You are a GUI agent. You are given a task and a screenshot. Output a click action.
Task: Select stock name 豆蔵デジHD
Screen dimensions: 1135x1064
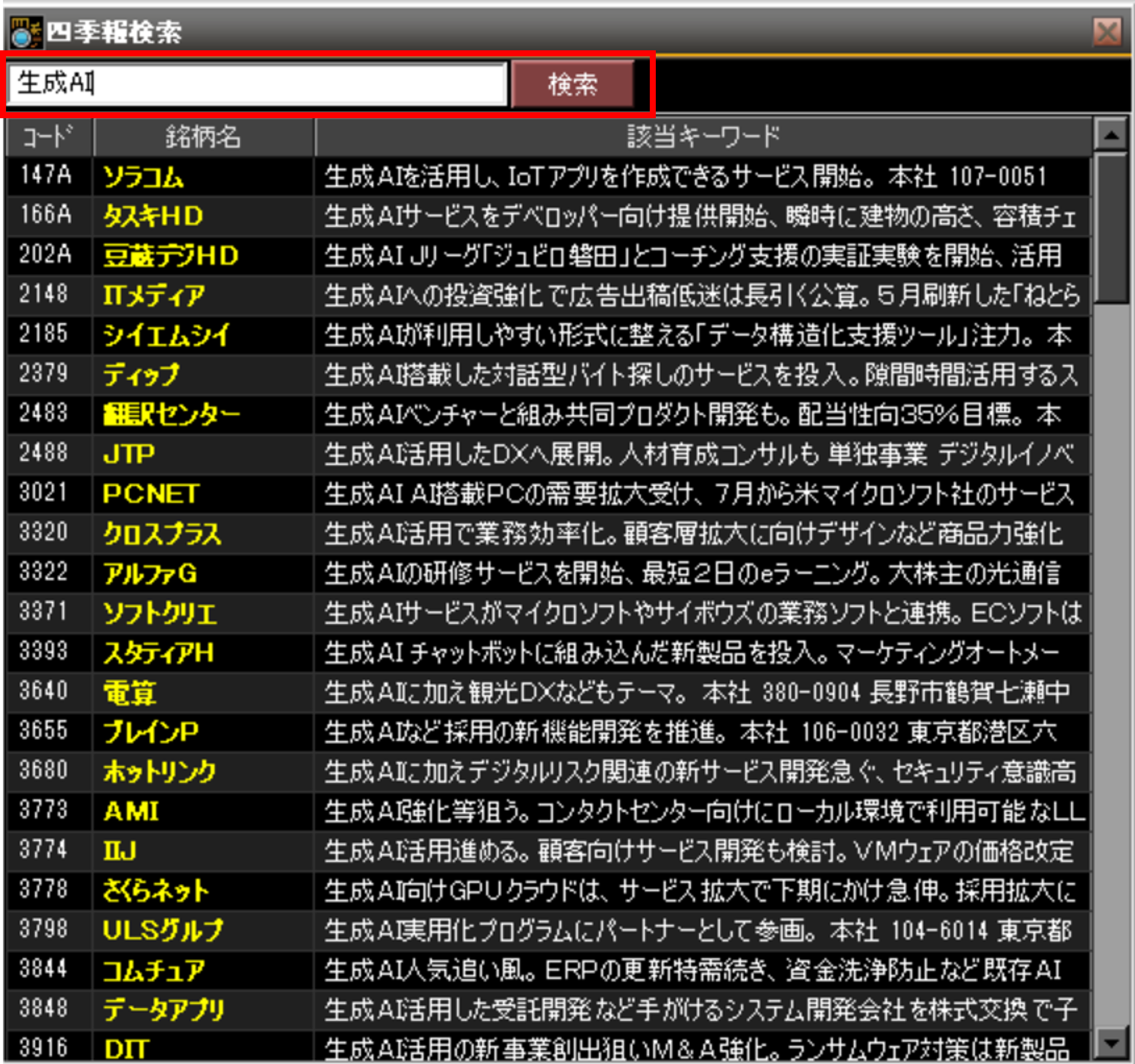click(x=171, y=256)
